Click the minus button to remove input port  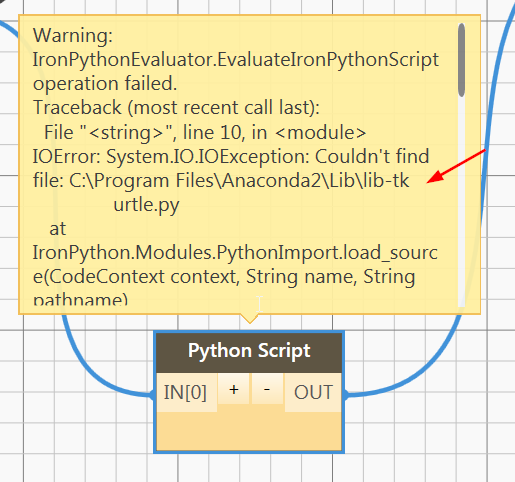click(267, 389)
